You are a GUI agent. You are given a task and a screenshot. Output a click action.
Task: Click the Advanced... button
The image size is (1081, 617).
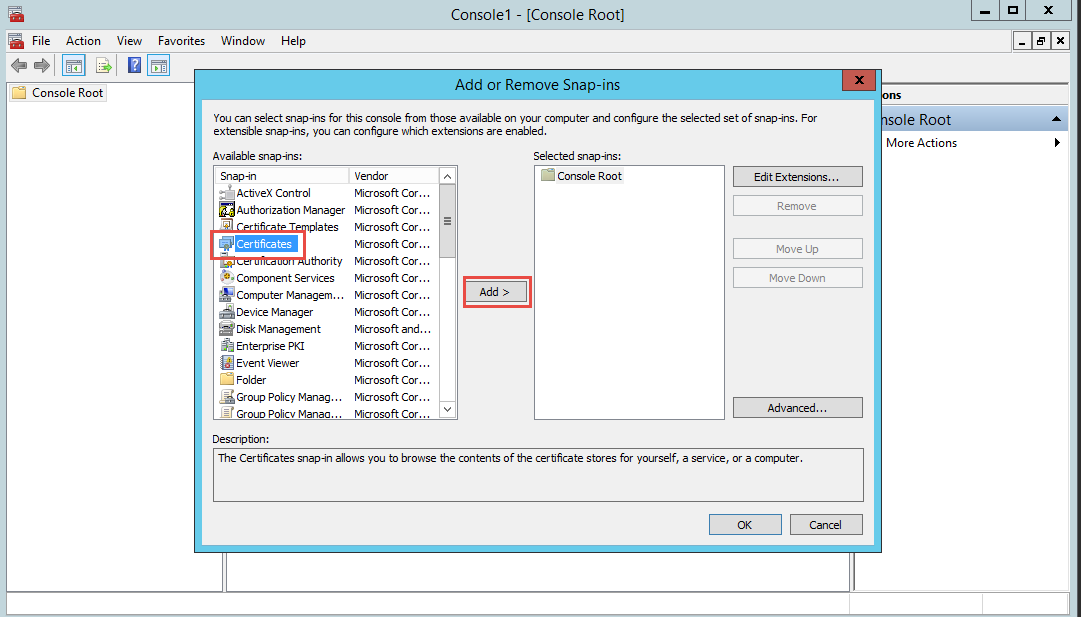[798, 407]
